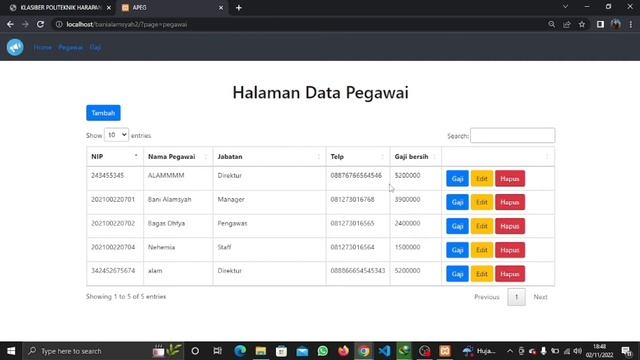Click Hapus button for ALAMMMM
Image resolution: width=640 pixels, height=360 pixels.
click(510, 179)
